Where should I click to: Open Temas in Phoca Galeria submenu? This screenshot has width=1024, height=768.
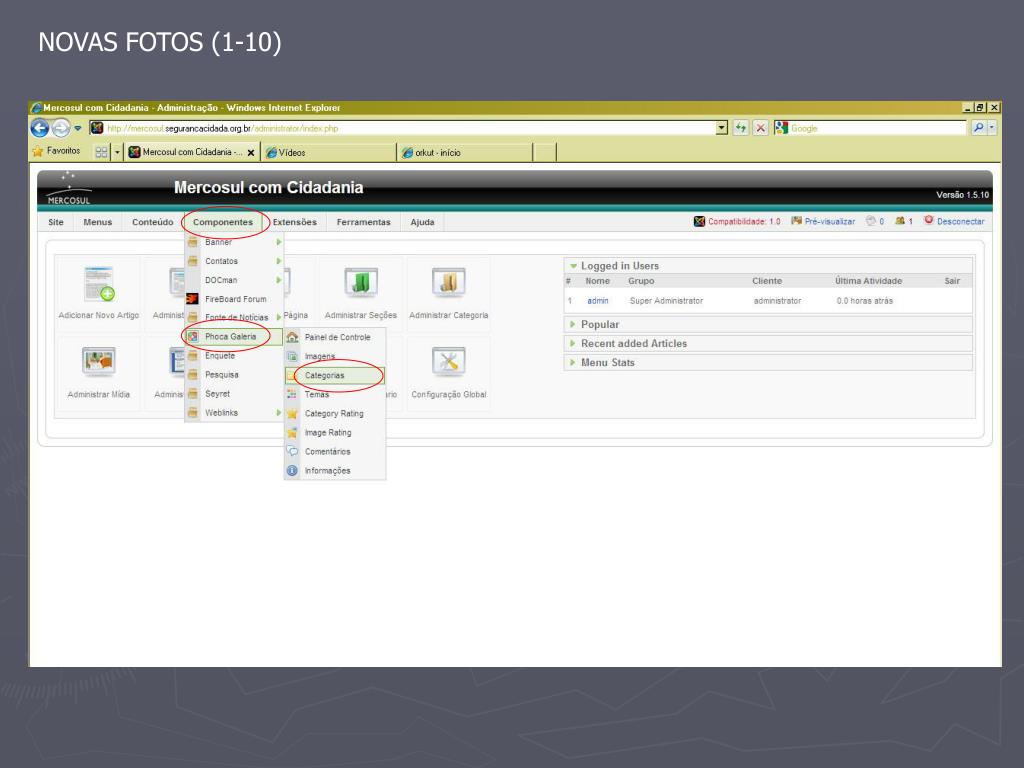(x=335, y=394)
